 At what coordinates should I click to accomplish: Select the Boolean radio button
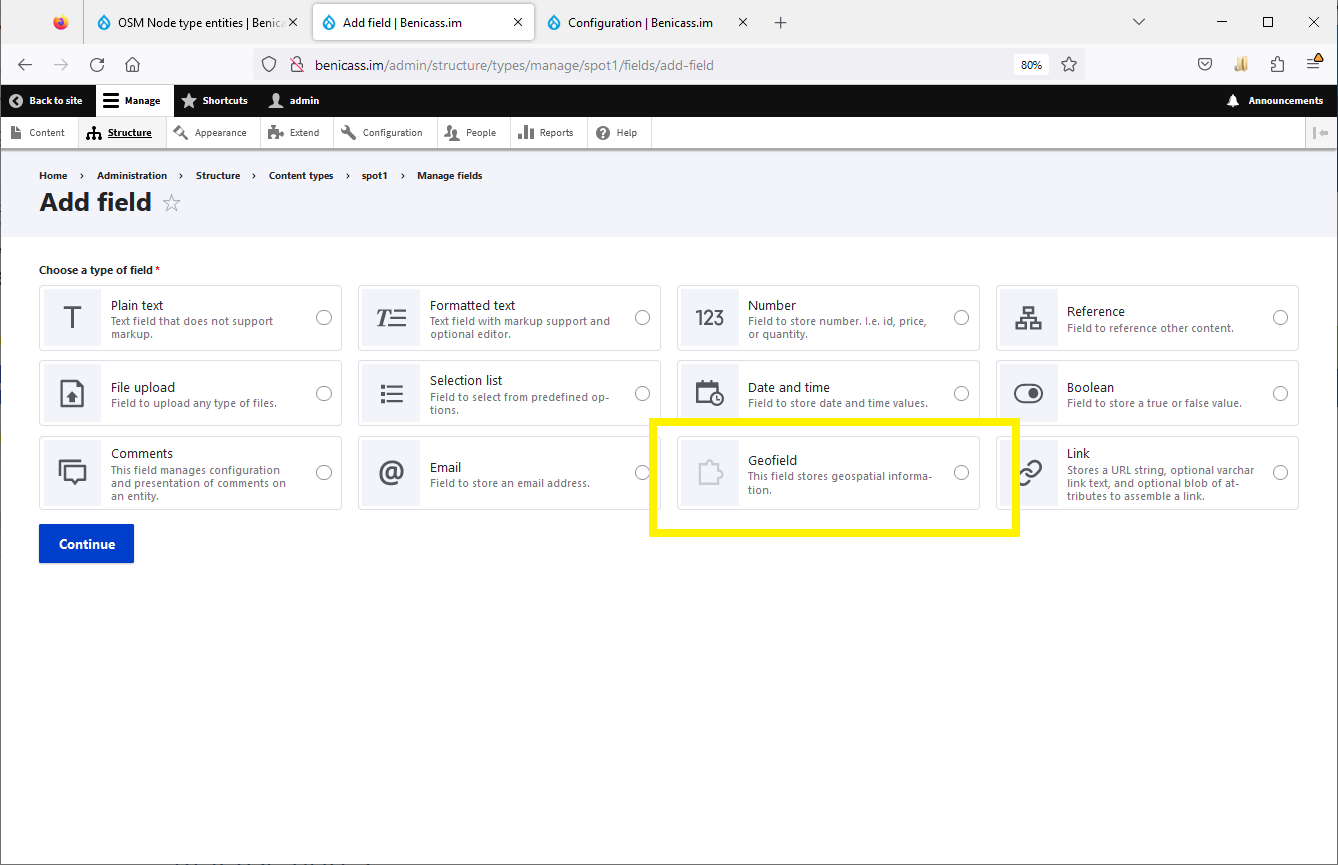[x=1280, y=394]
